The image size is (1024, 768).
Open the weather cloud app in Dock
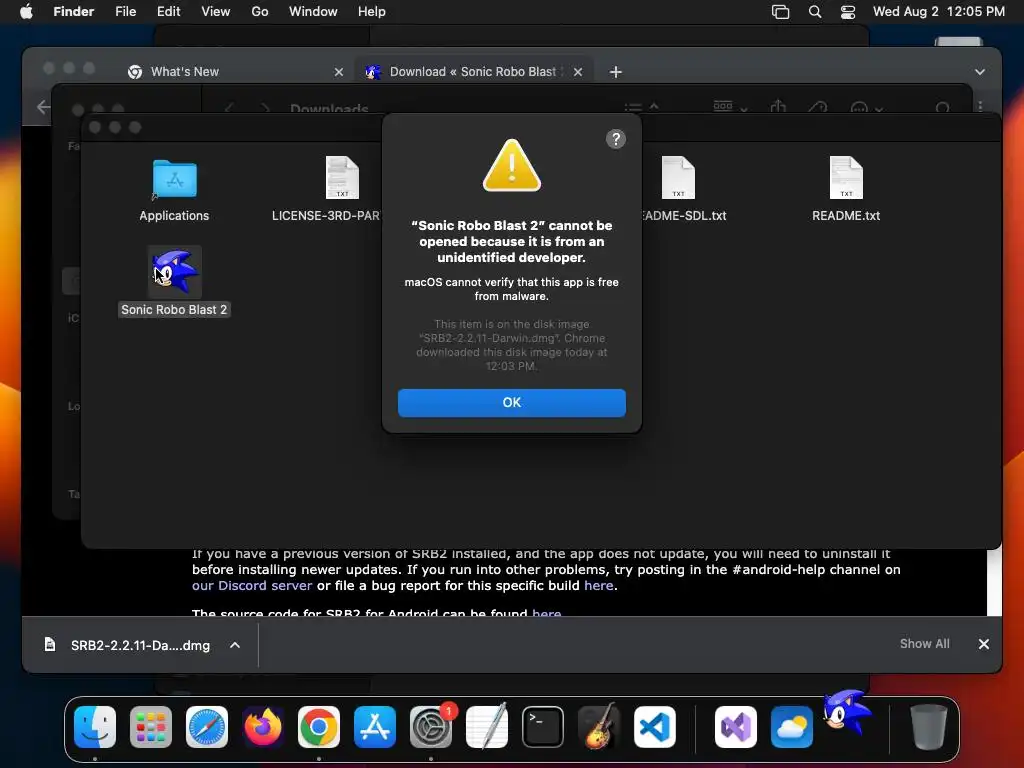(x=792, y=727)
